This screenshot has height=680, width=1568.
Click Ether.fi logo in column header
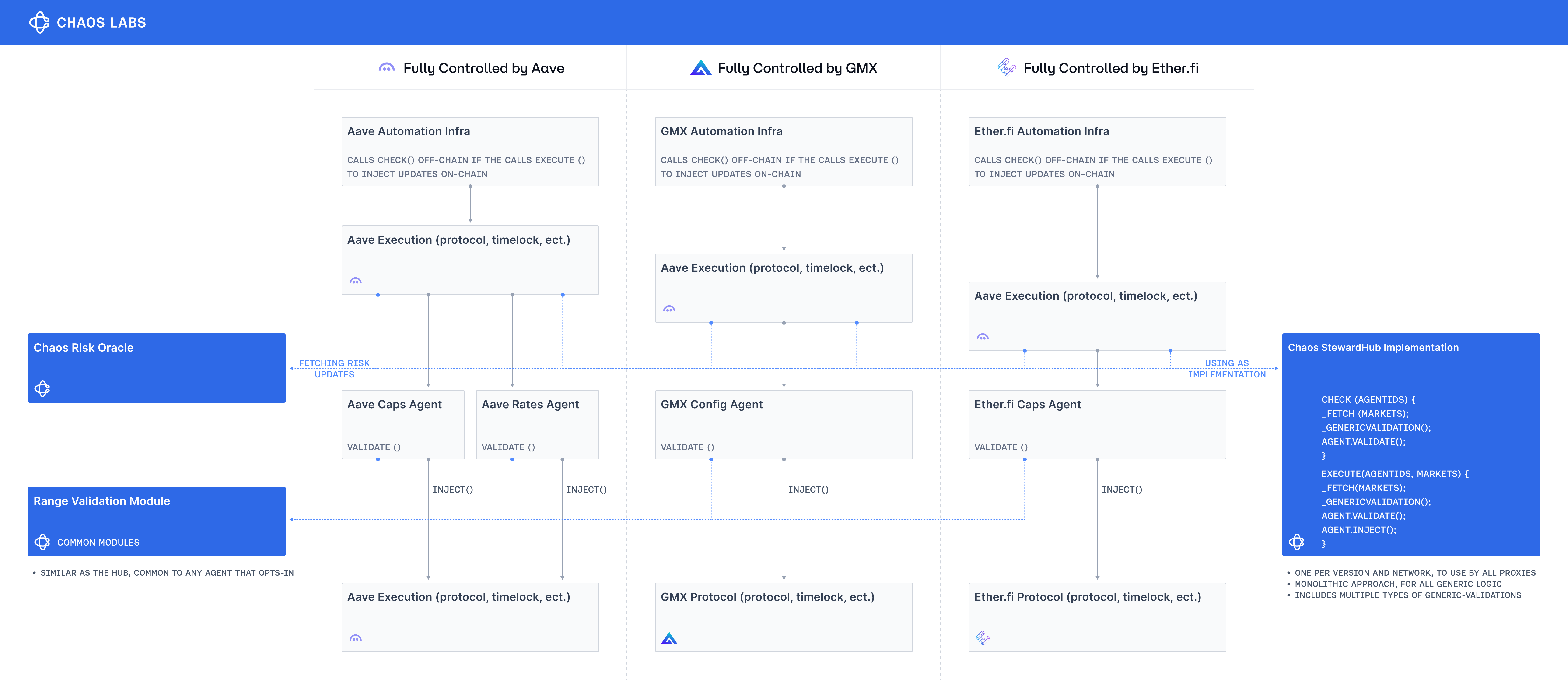pos(1007,67)
